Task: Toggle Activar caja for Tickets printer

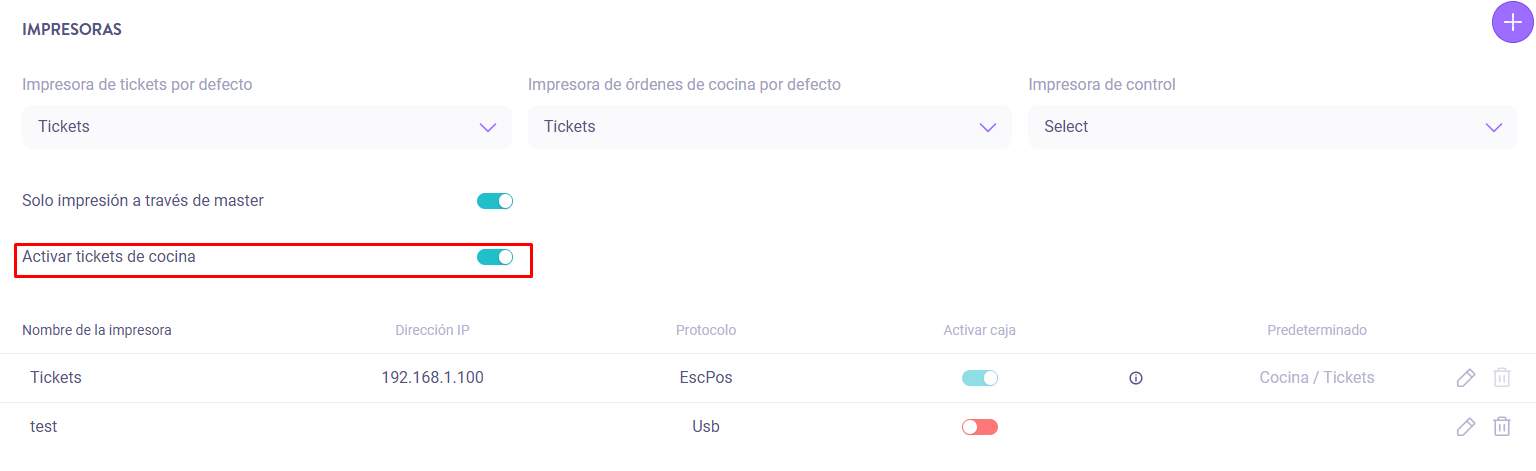Action: 980,378
